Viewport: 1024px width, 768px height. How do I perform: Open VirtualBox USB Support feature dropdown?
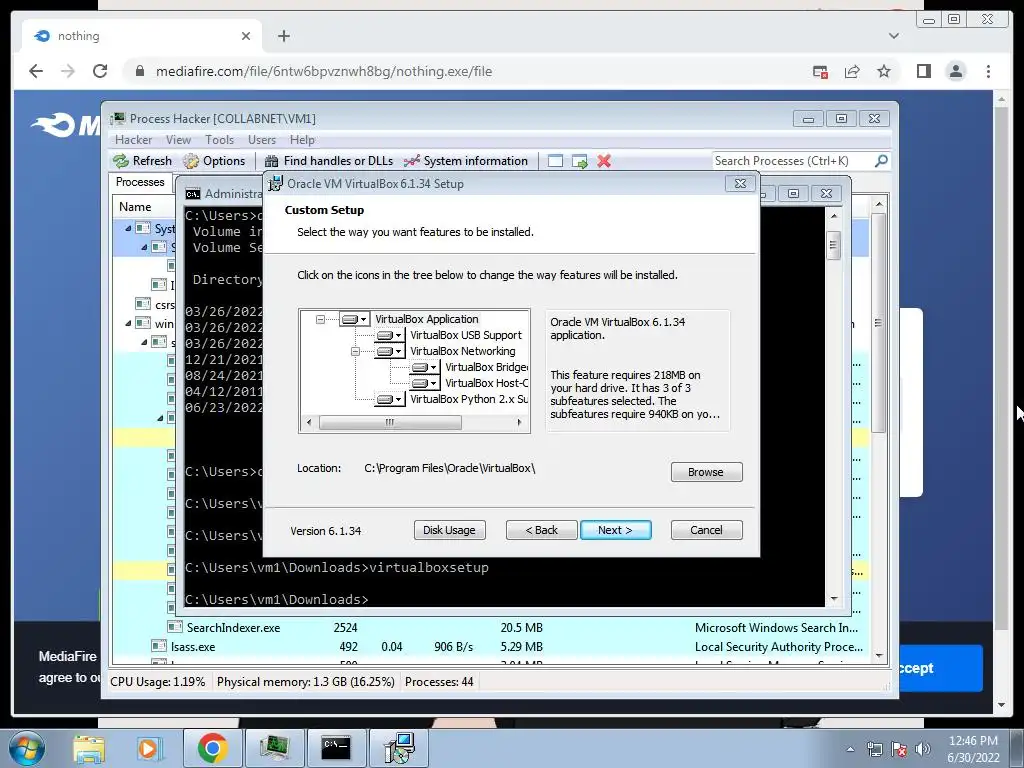coord(389,335)
